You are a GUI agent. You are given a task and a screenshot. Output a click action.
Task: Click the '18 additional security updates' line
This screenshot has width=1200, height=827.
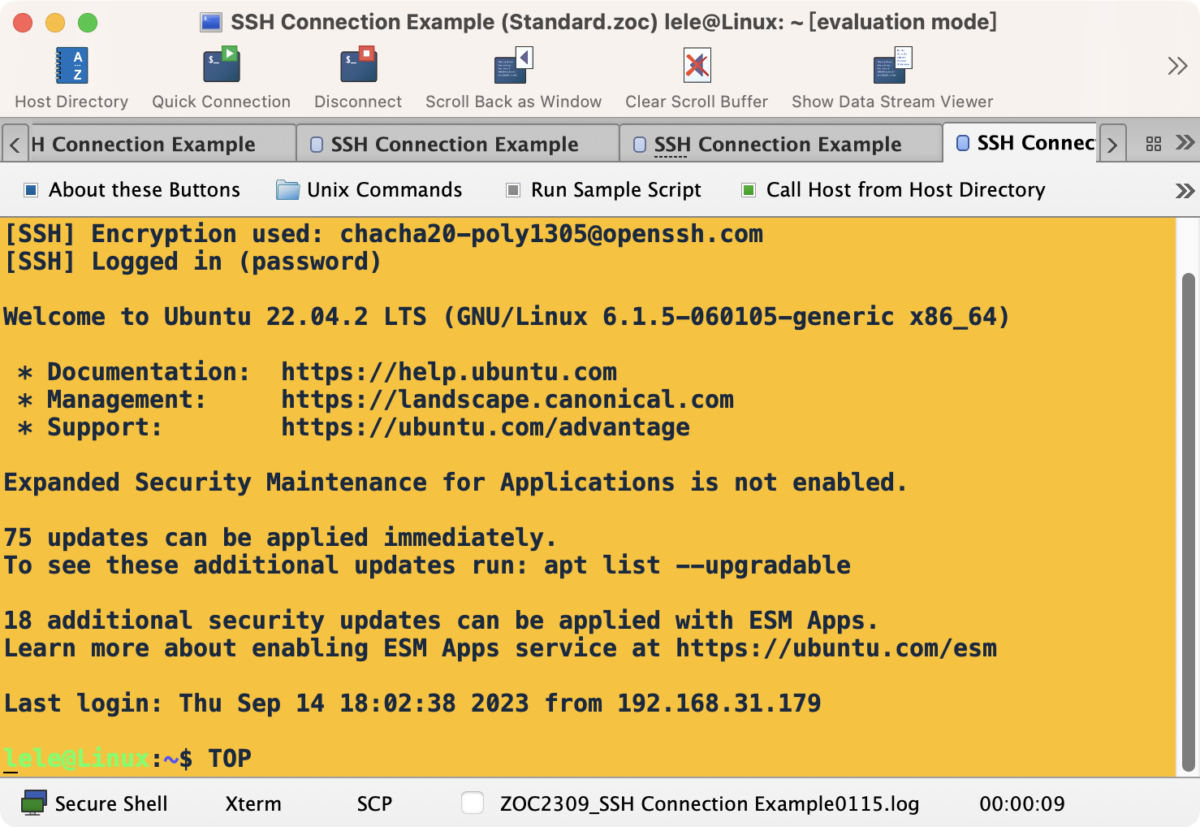click(442, 620)
